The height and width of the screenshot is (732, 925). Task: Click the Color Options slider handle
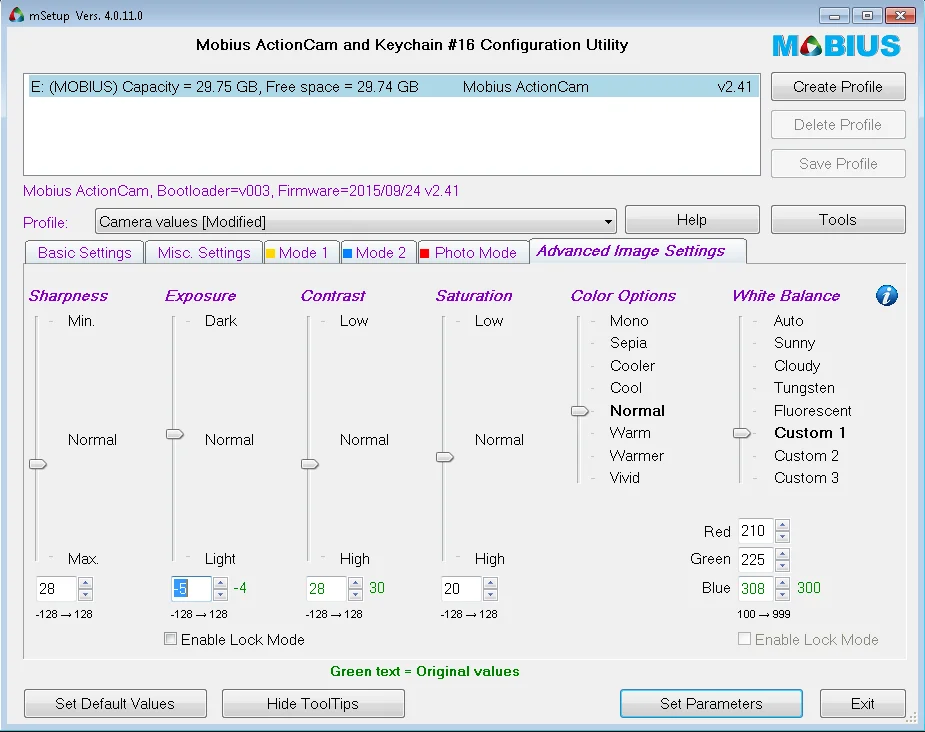point(580,411)
